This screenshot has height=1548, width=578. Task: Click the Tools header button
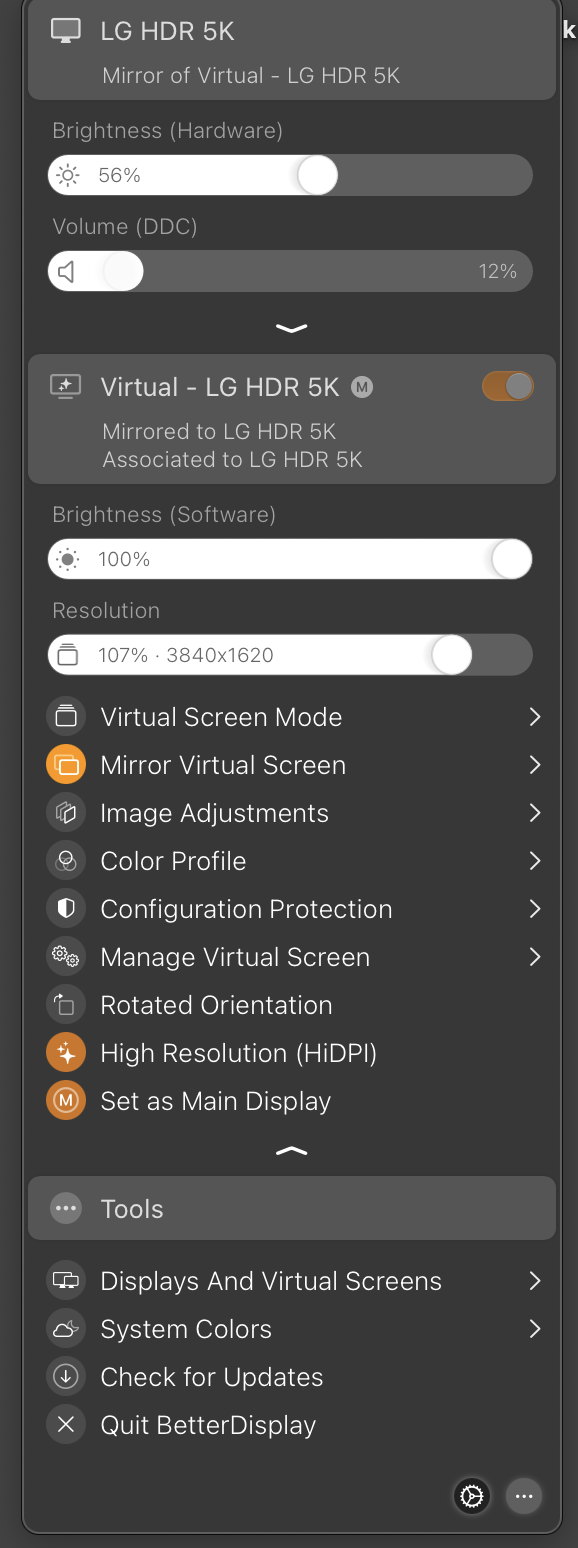[291, 1208]
